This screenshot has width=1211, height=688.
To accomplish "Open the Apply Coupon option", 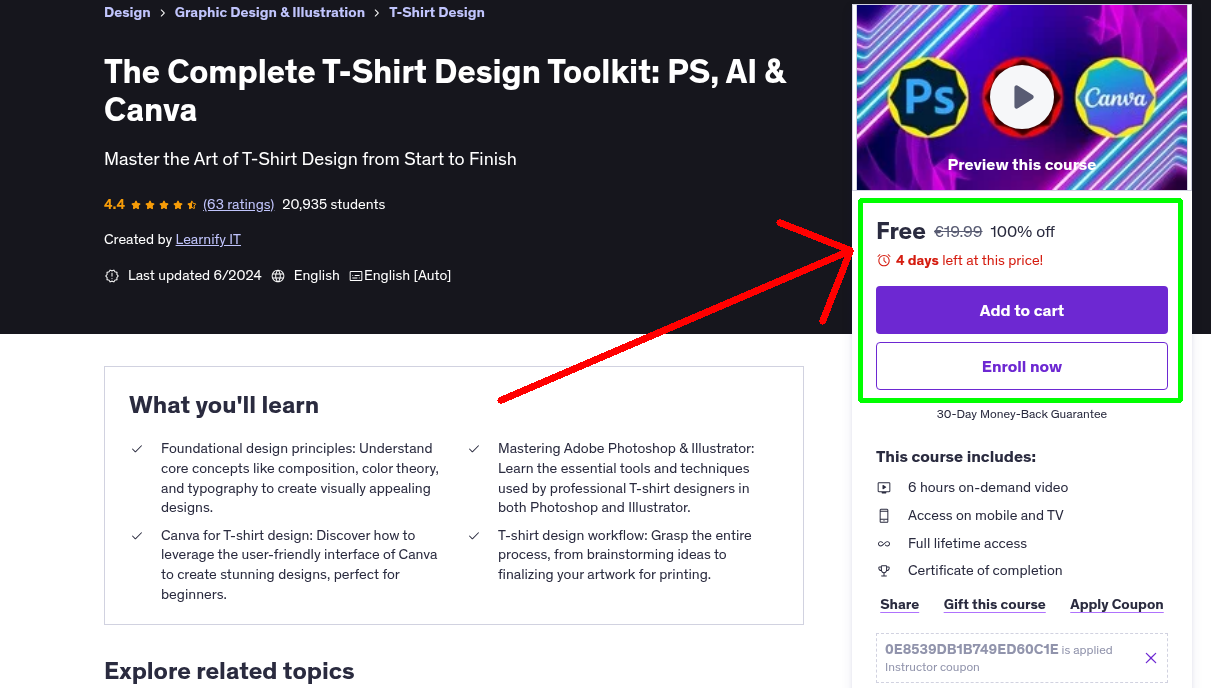I will (x=1117, y=605).
